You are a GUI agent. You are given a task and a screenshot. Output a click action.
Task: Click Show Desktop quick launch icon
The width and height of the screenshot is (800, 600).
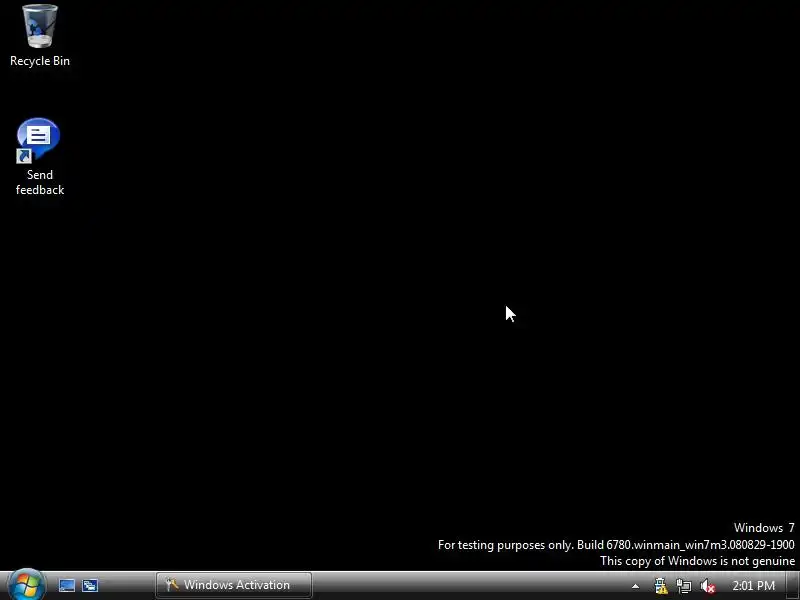coord(67,585)
